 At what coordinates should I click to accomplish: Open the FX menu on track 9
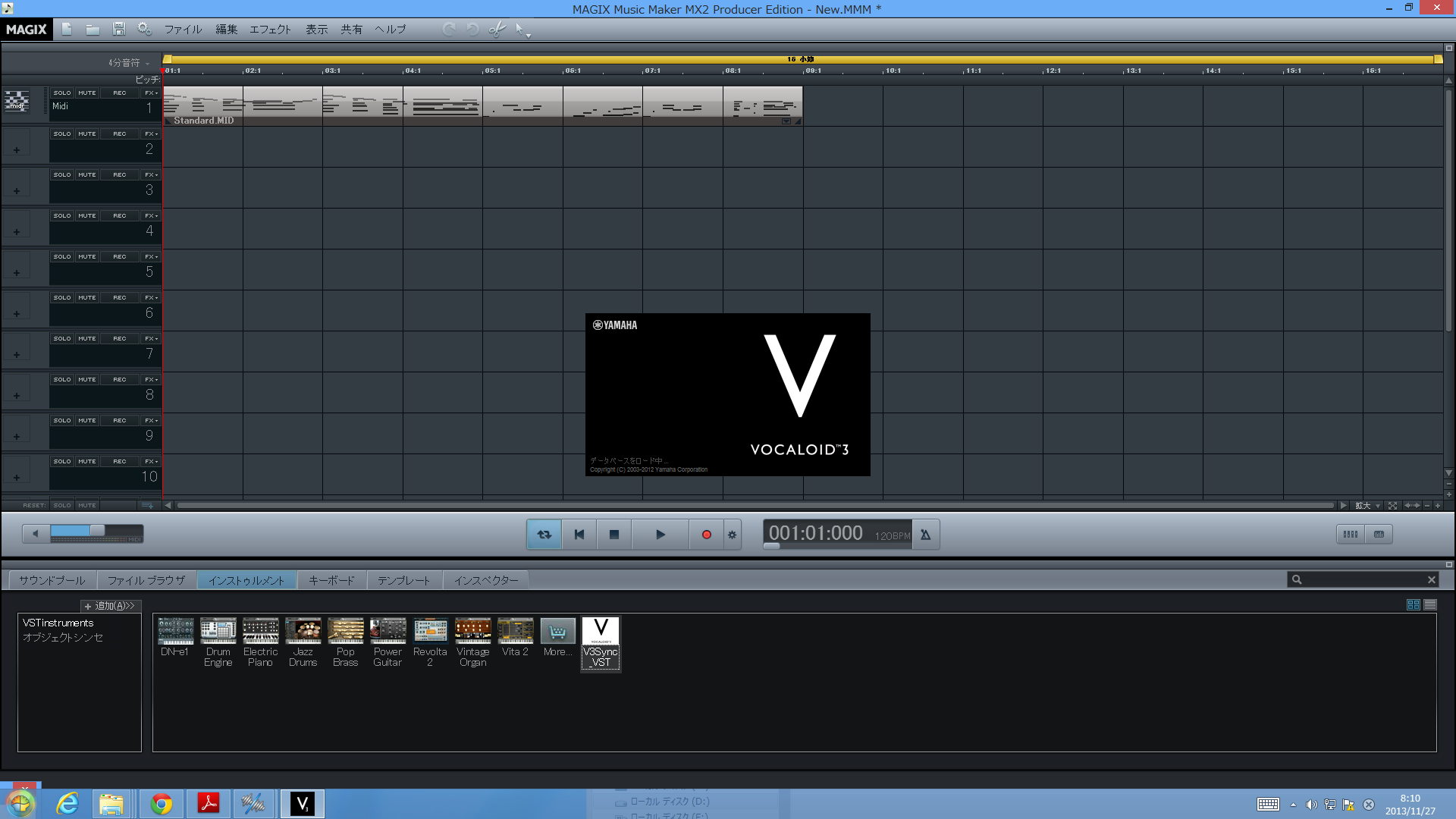pyautogui.click(x=151, y=420)
